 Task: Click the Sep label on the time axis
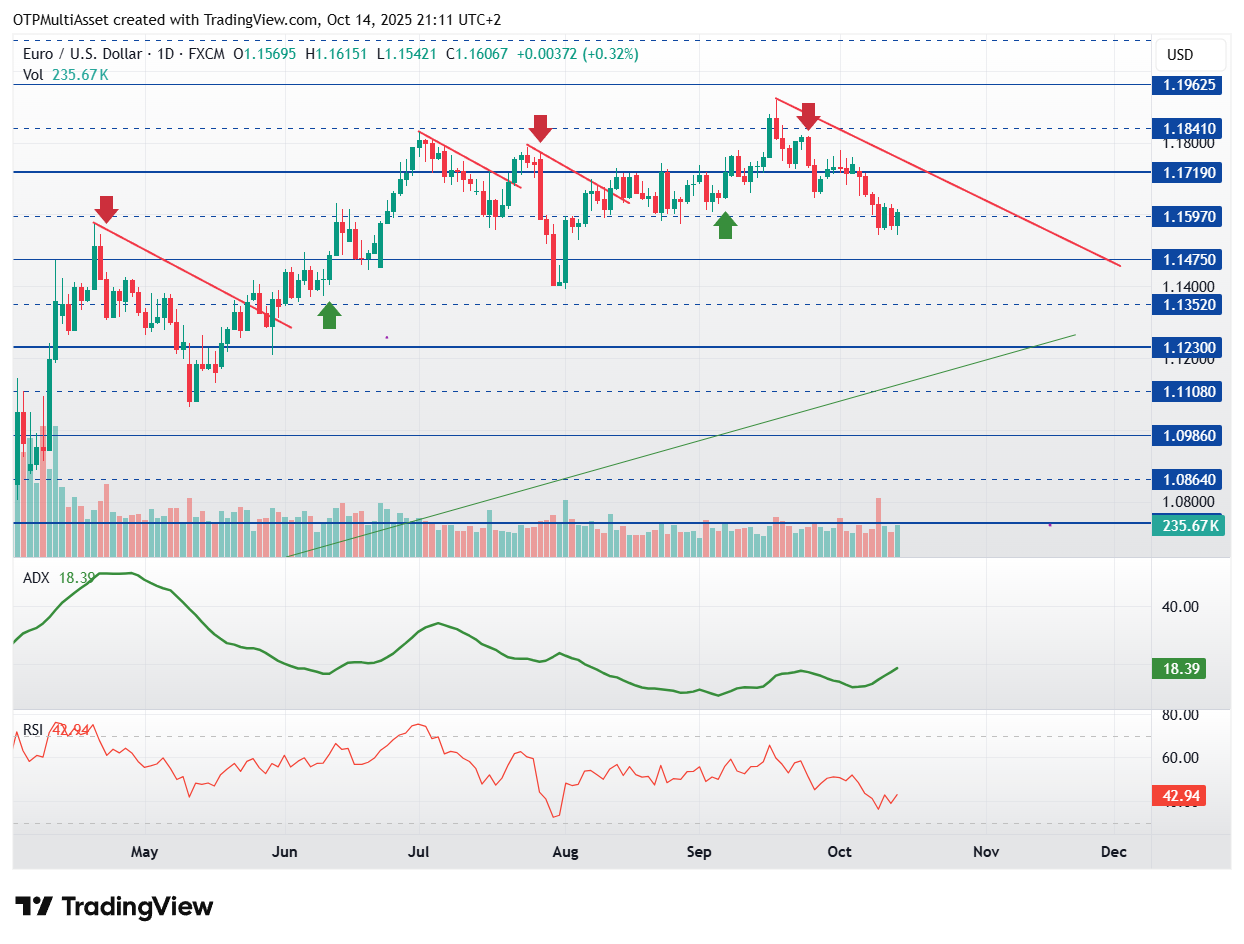(699, 852)
